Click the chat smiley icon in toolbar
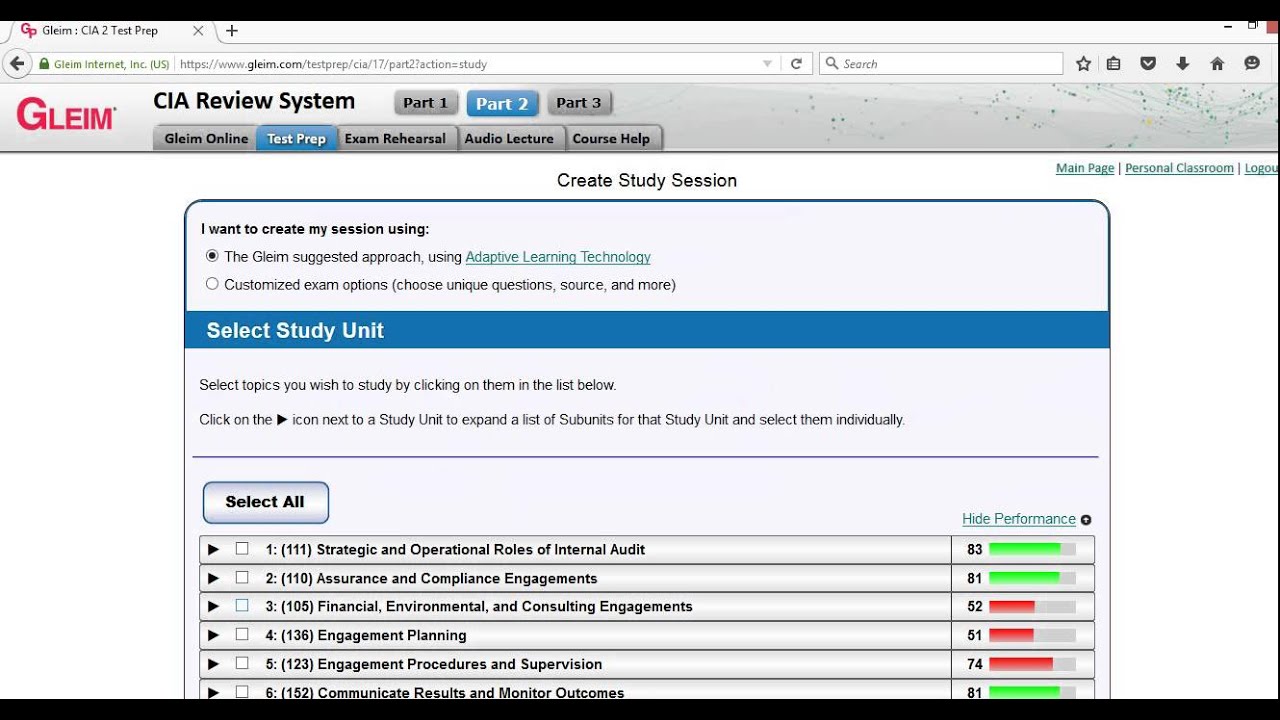The height and width of the screenshot is (720, 1280). 1252,64
